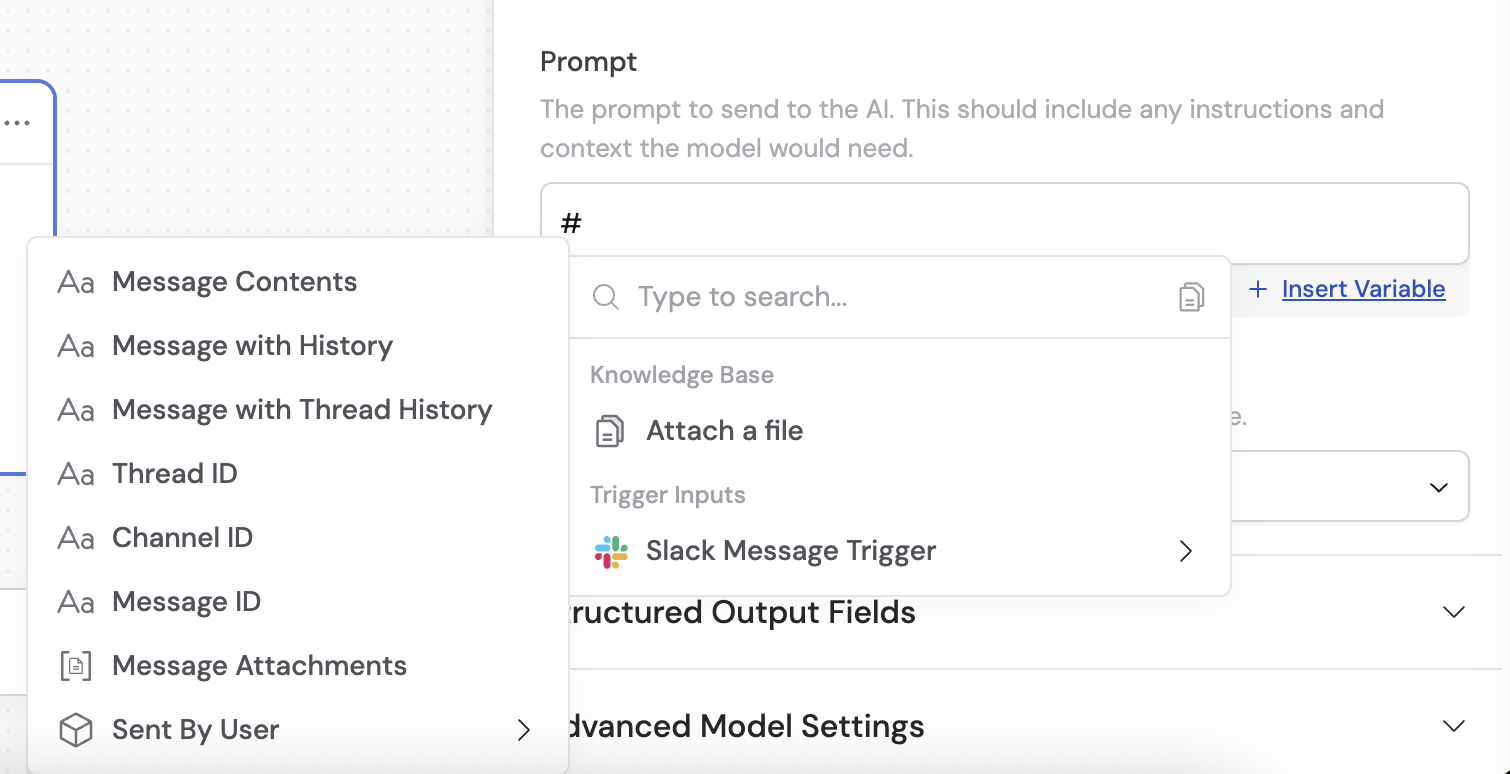Click the attachment icon beside Message Attachments
1510x774 pixels.
pyautogui.click(x=75, y=665)
